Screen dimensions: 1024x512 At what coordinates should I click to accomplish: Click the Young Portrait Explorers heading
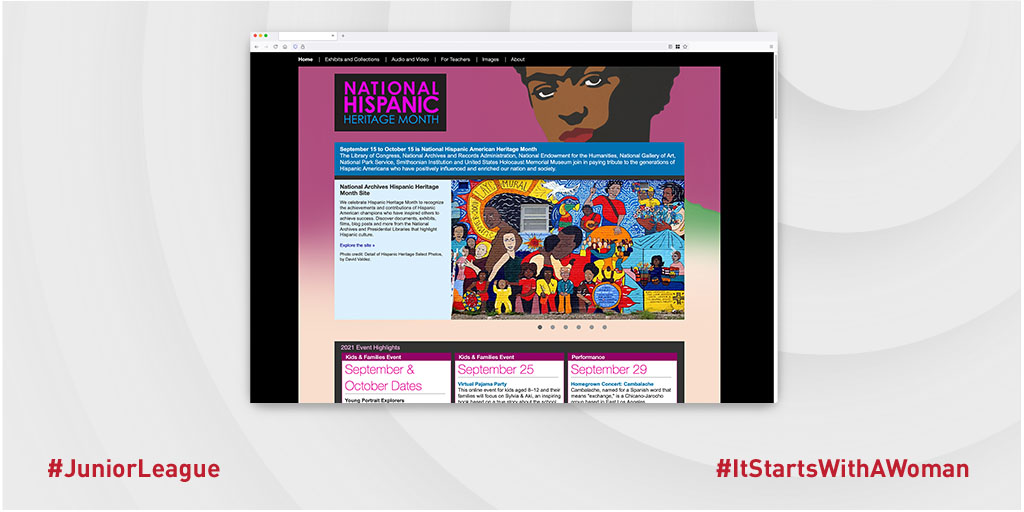click(x=374, y=400)
